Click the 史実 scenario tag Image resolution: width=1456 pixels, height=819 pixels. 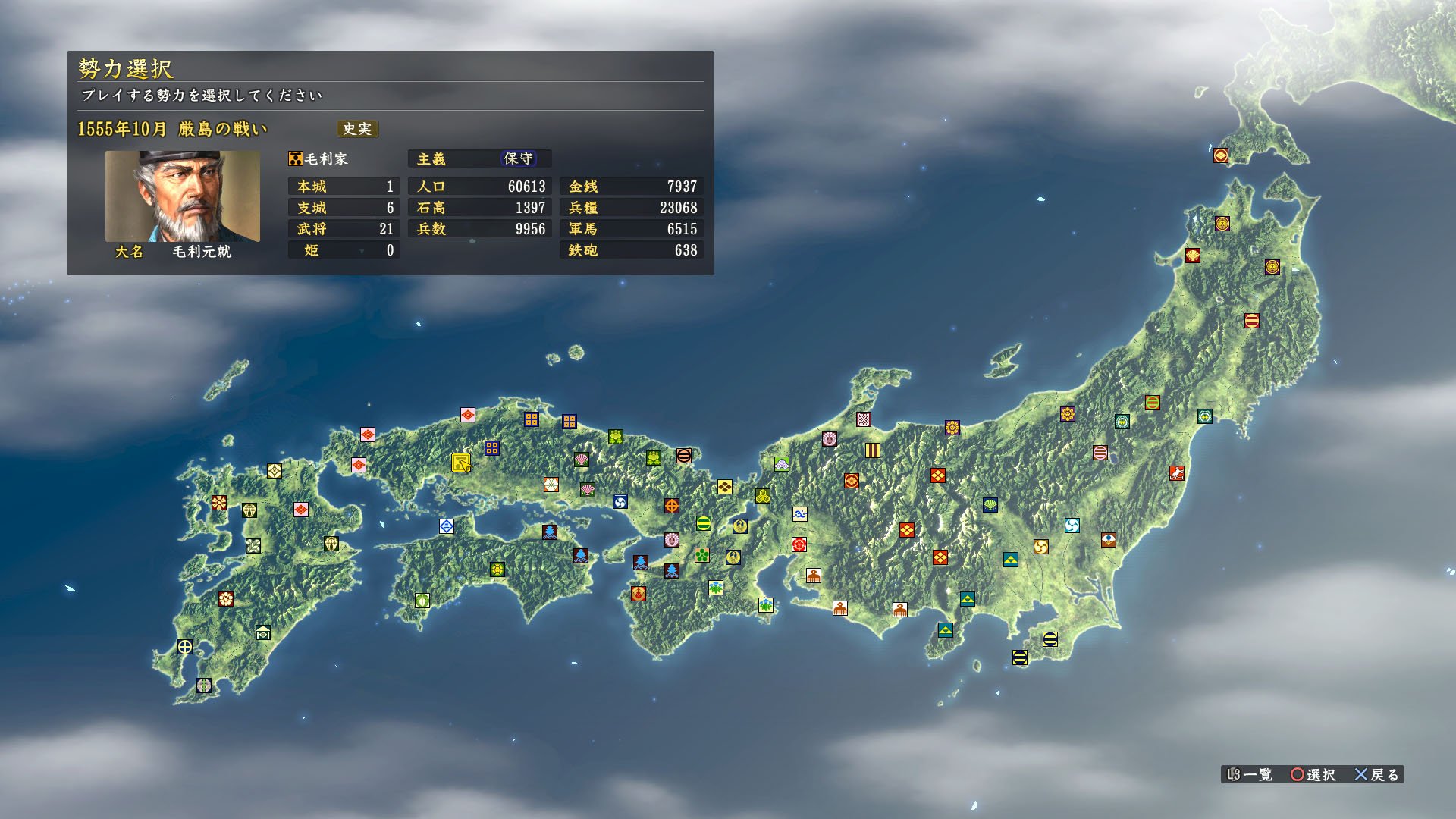click(x=357, y=129)
